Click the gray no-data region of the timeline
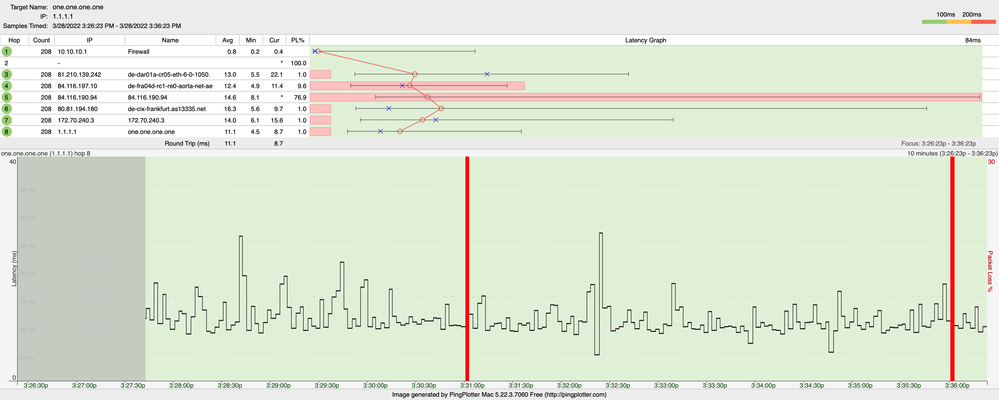Screen dimensions: 999x400 (82, 269)
